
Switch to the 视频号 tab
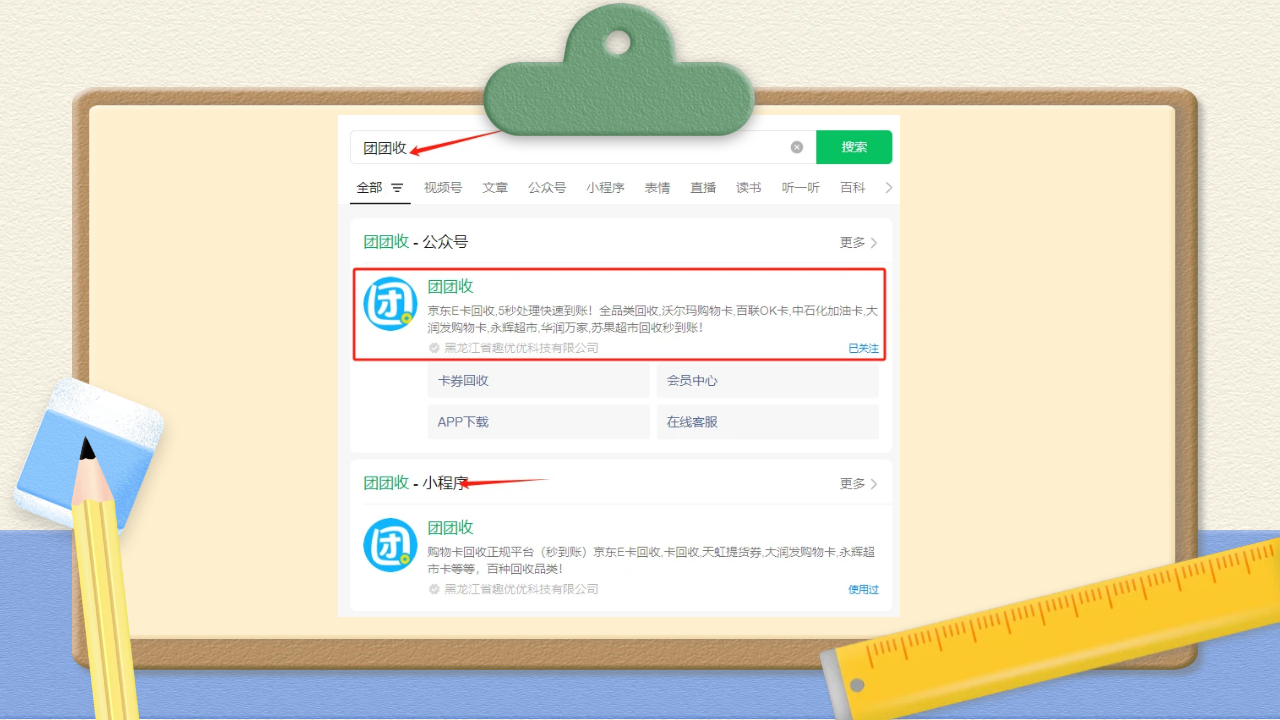[443, 188]
